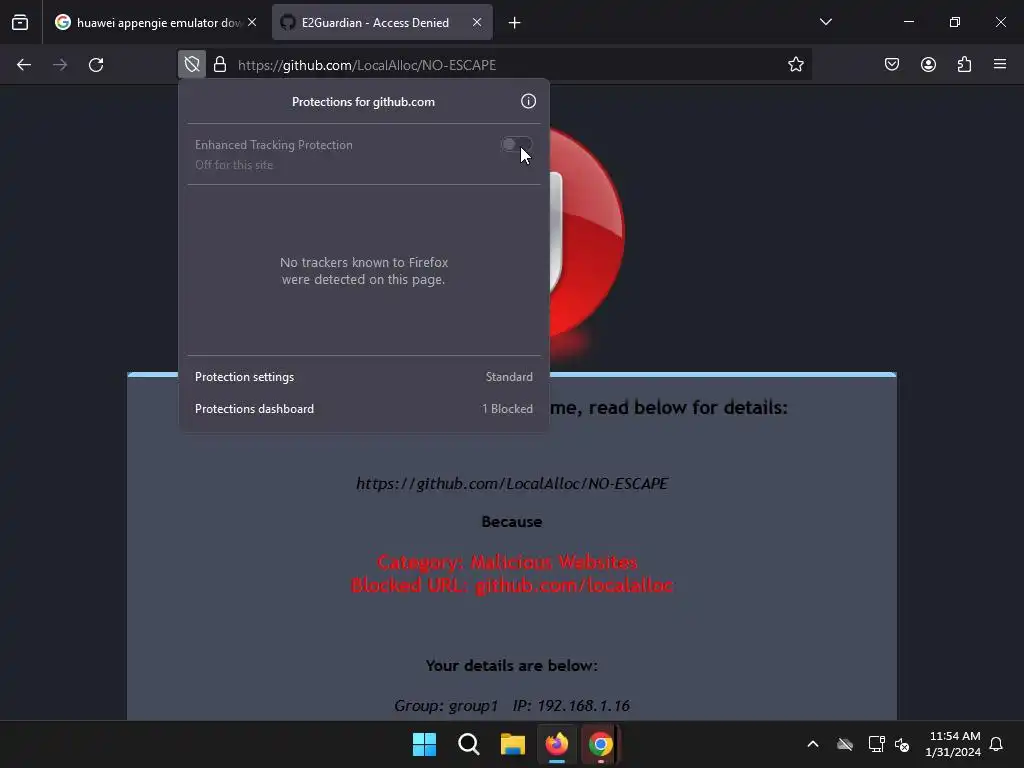Reload the current page
1024x768 pixels.
(96, 65)
